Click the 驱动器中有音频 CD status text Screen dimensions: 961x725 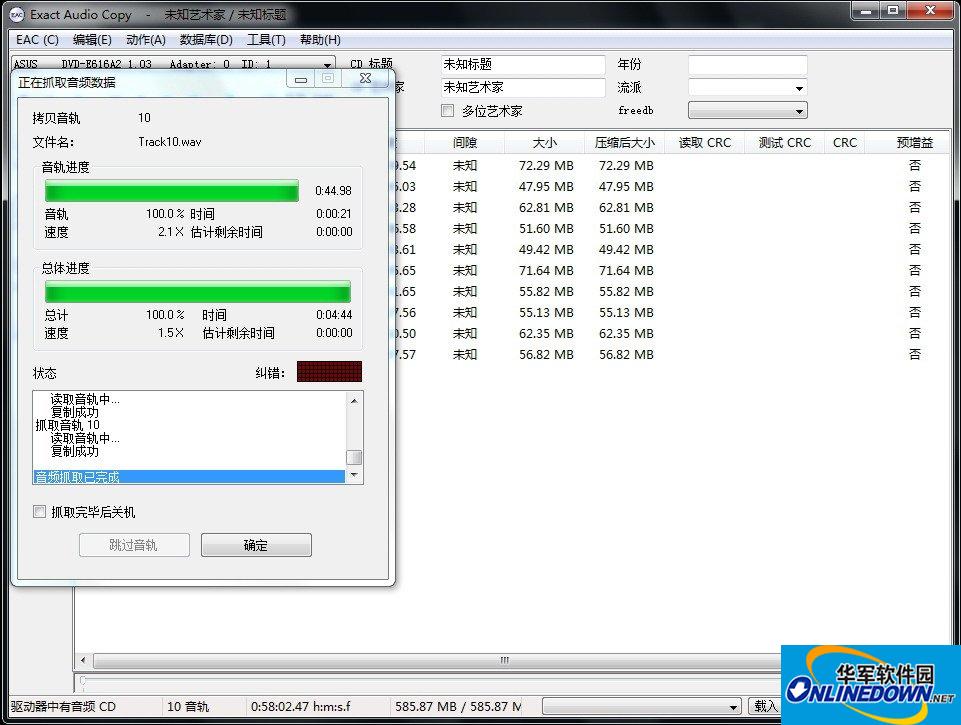64,707
